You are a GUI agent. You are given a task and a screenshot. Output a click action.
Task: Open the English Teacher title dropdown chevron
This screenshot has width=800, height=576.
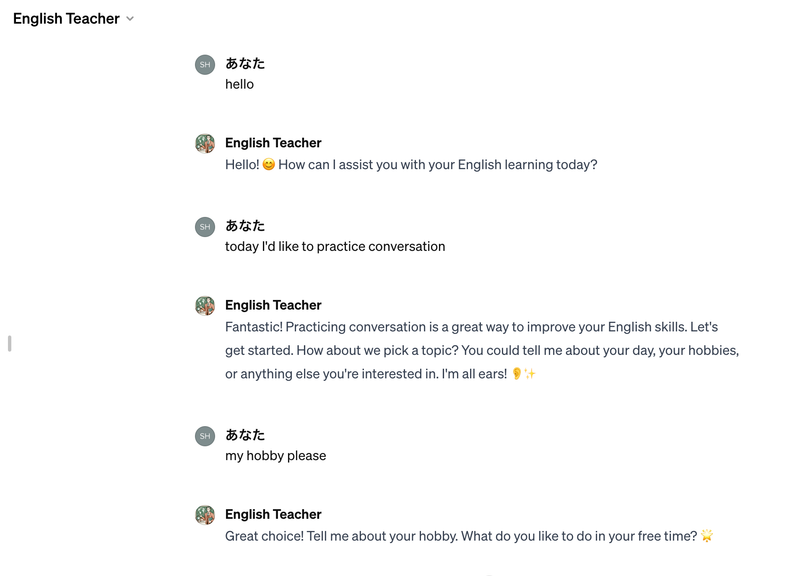(x=130, y=19)
